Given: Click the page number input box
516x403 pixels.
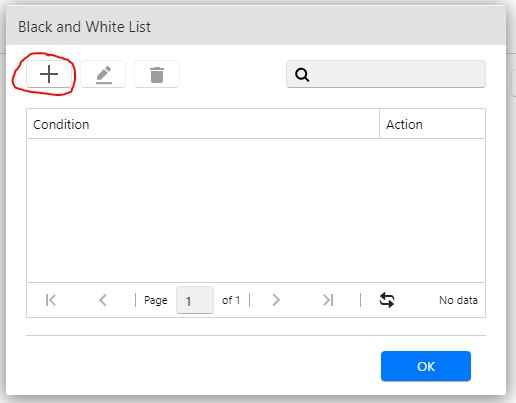Looking at the screenshot, I should (195, 300).
